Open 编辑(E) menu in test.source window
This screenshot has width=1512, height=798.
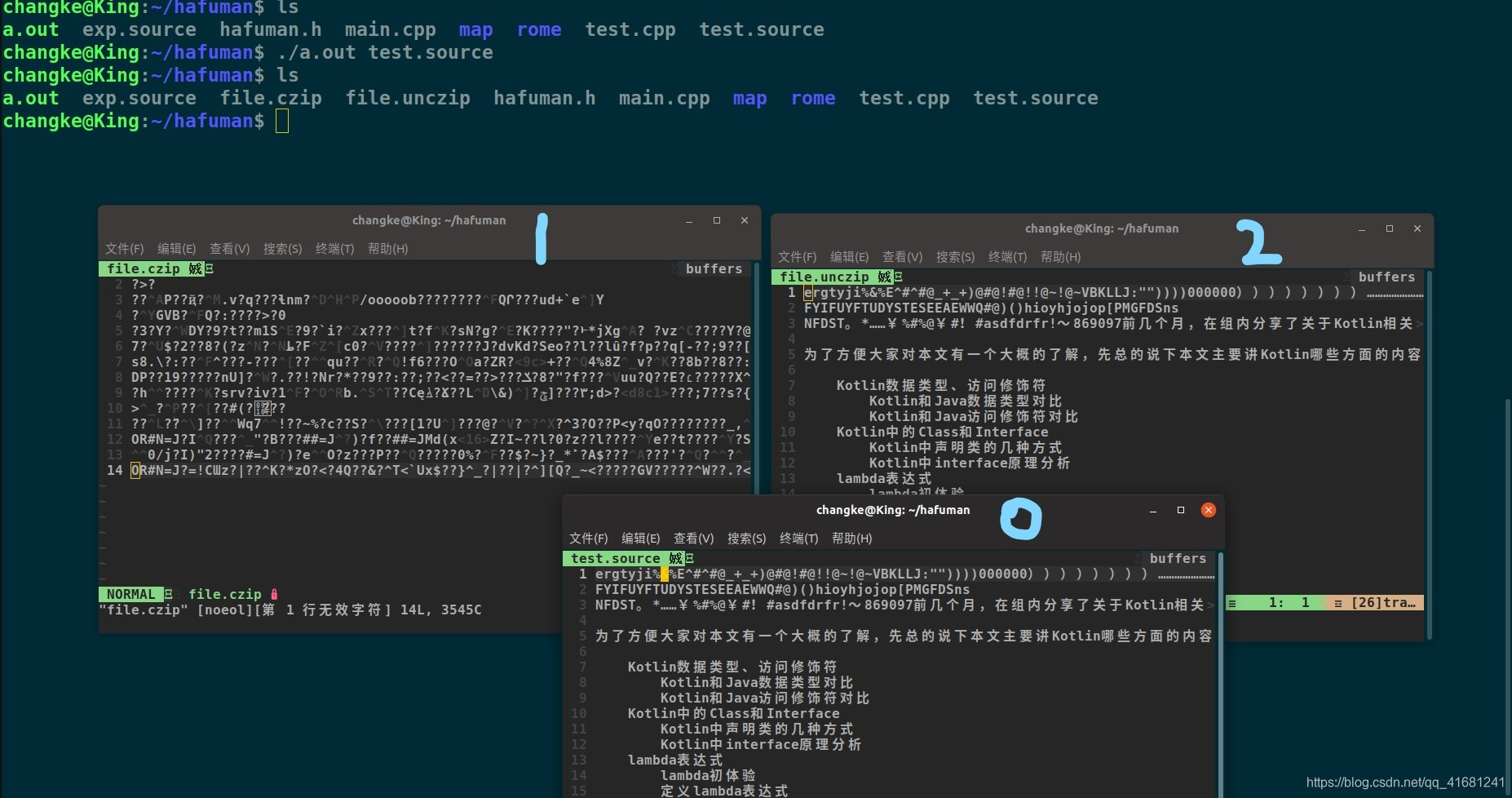pos(640,539)
